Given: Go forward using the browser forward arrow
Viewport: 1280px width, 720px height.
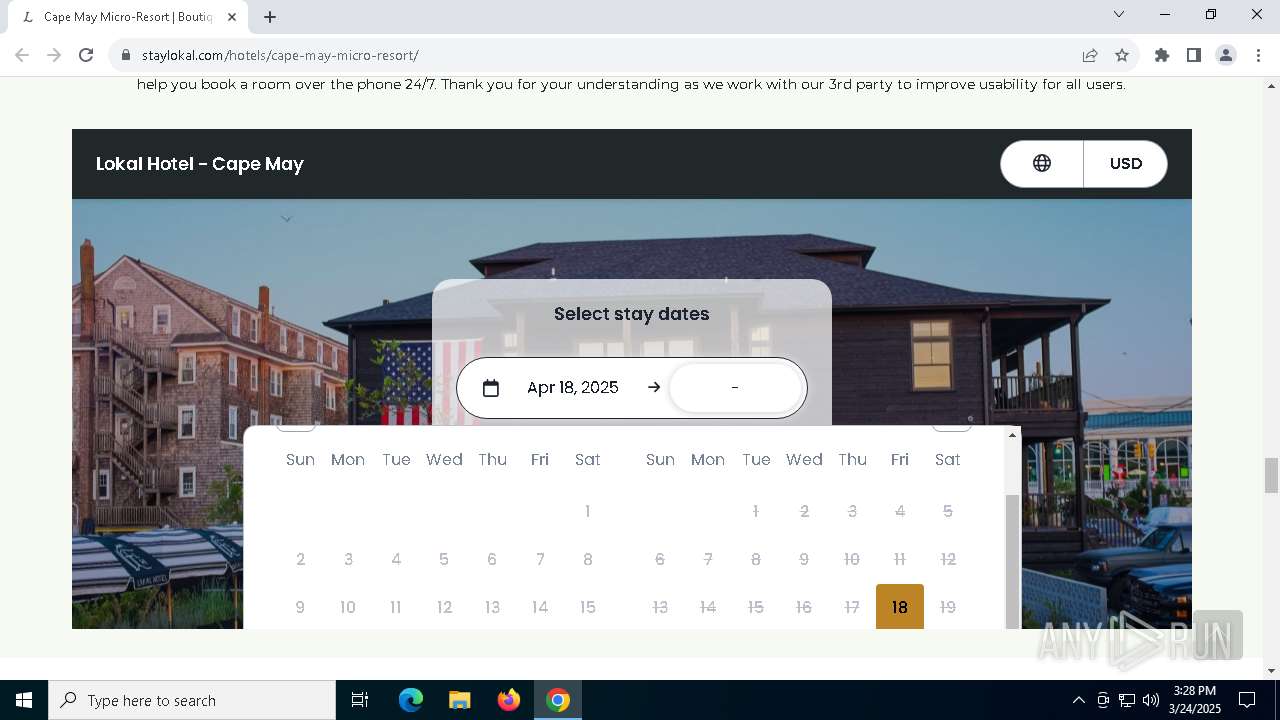Looking at the screenshot, I should pos(54,55).
